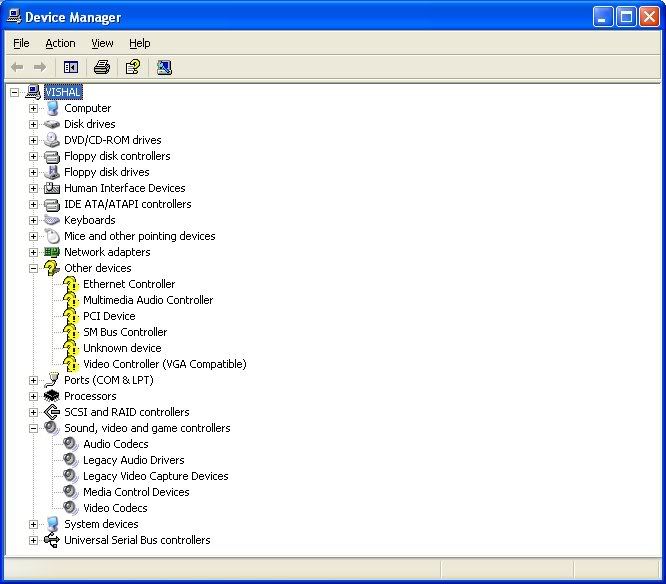Click the Back arrow toolbar button
The height and width of the screenshot is (584, 666).
point(17,67)
